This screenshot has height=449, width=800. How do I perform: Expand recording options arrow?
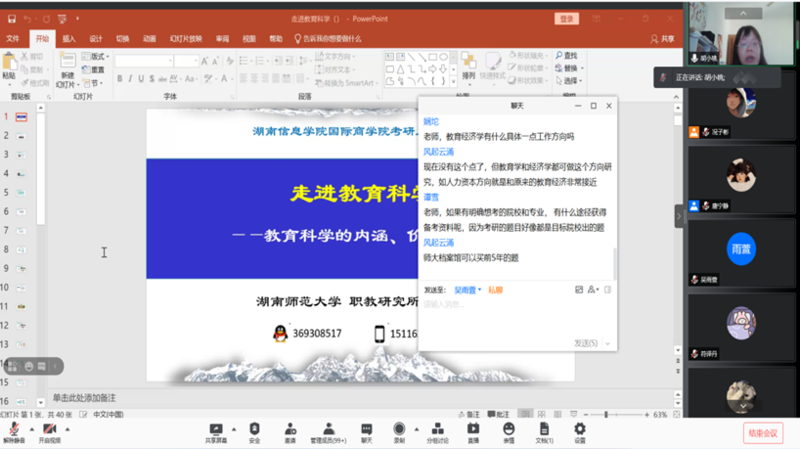click(x=417, y=429)
